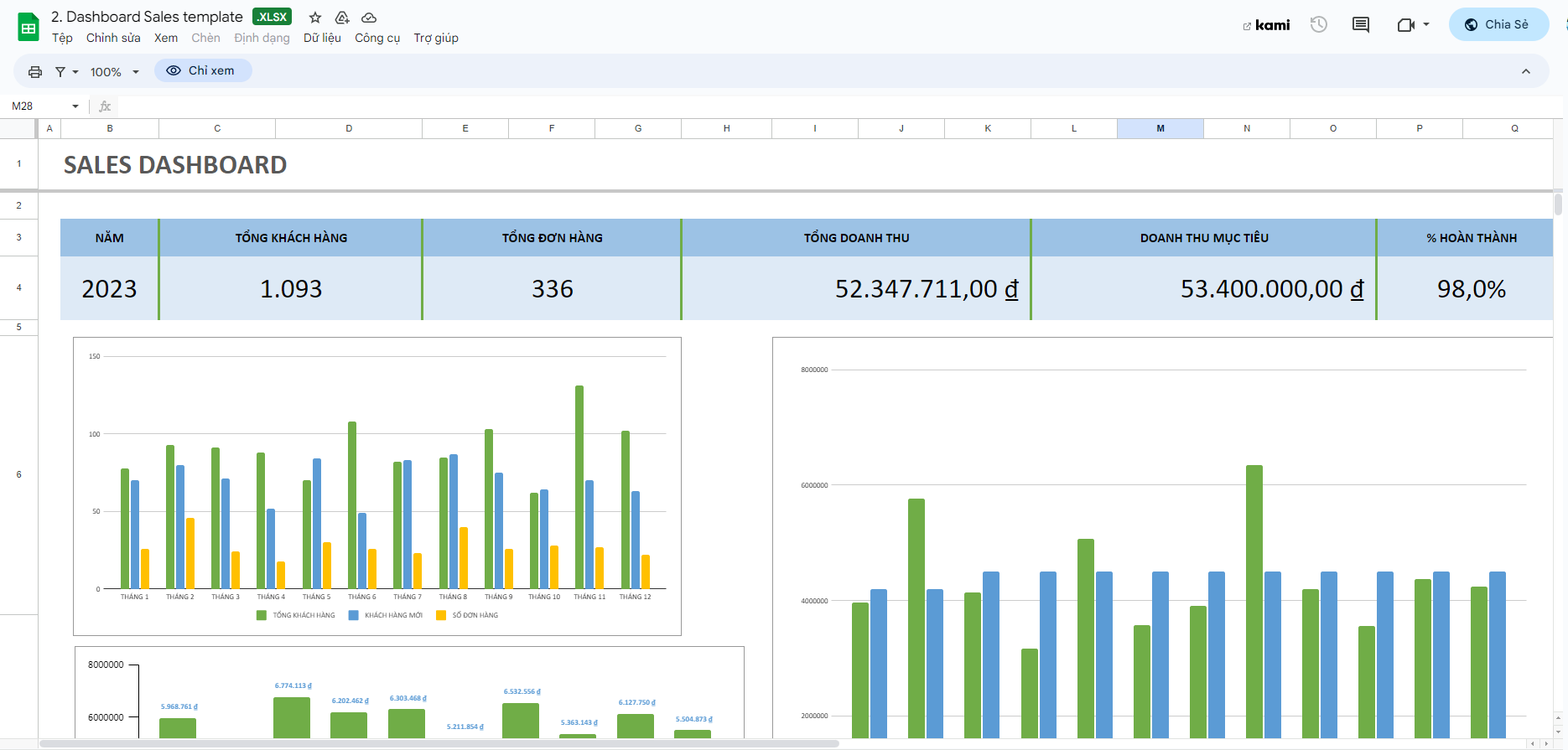Click the move to Drive icon

[x=342, y=18]
